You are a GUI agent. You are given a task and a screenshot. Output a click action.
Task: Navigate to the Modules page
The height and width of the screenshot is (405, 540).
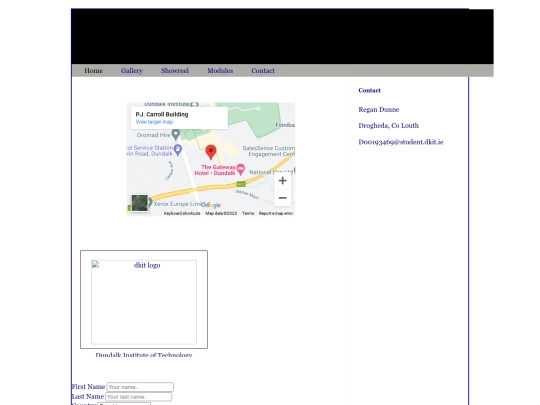click(220, 71)
